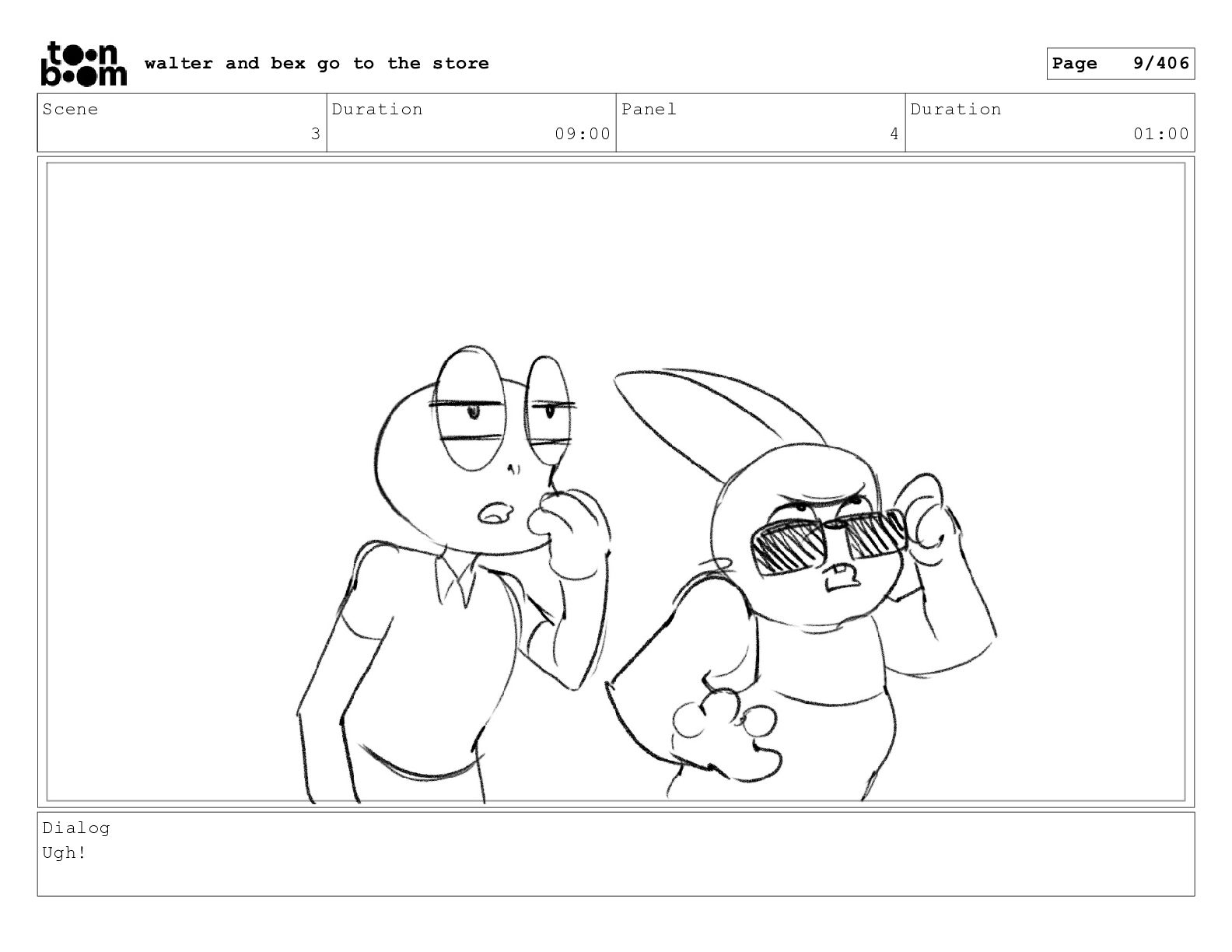
Task: Click the 'Panel' label
Action: (x=649, y=109)
